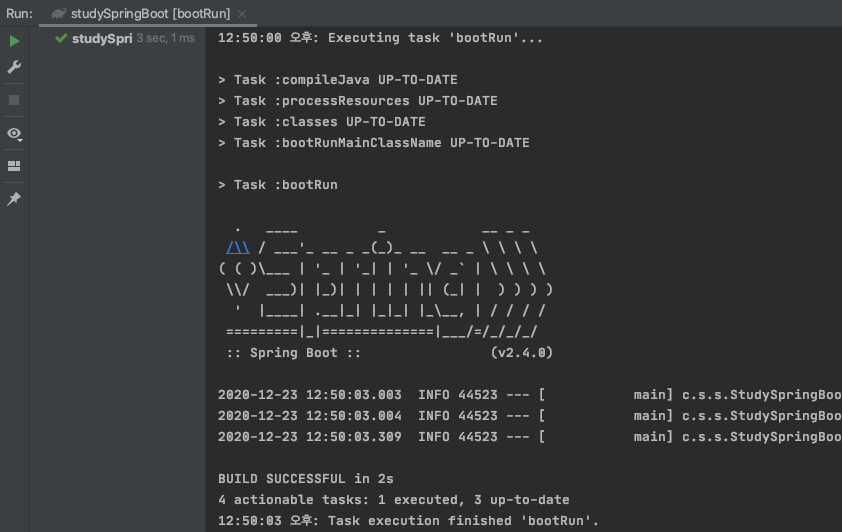Click the Run: tool window label
The width and height of the screenshot is (842, 532).
(x=19, y=14)
